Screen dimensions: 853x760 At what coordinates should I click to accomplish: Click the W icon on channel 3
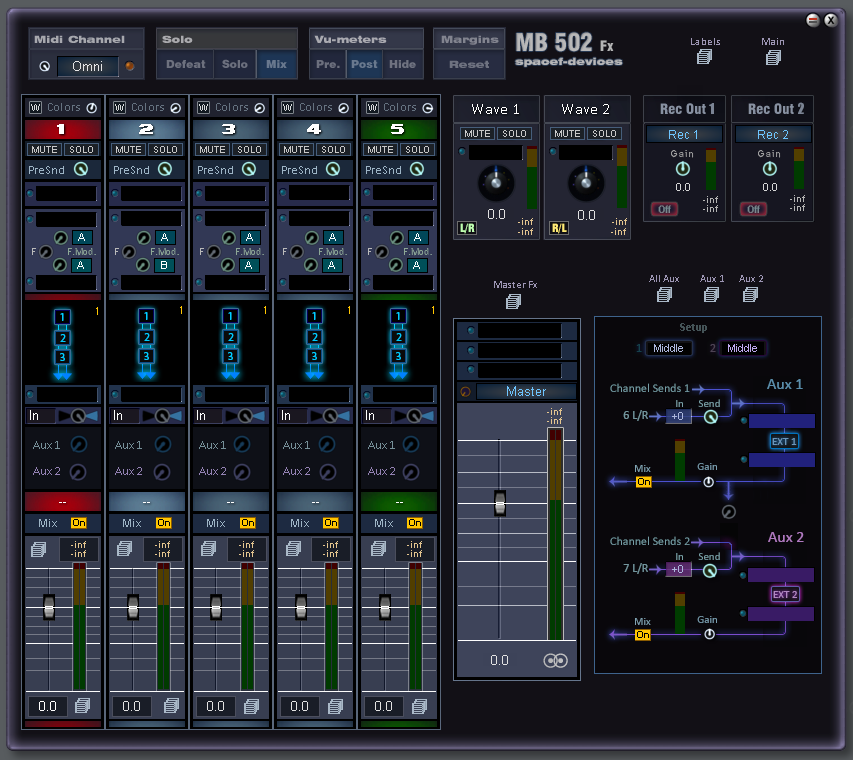(x=203, y=107)
